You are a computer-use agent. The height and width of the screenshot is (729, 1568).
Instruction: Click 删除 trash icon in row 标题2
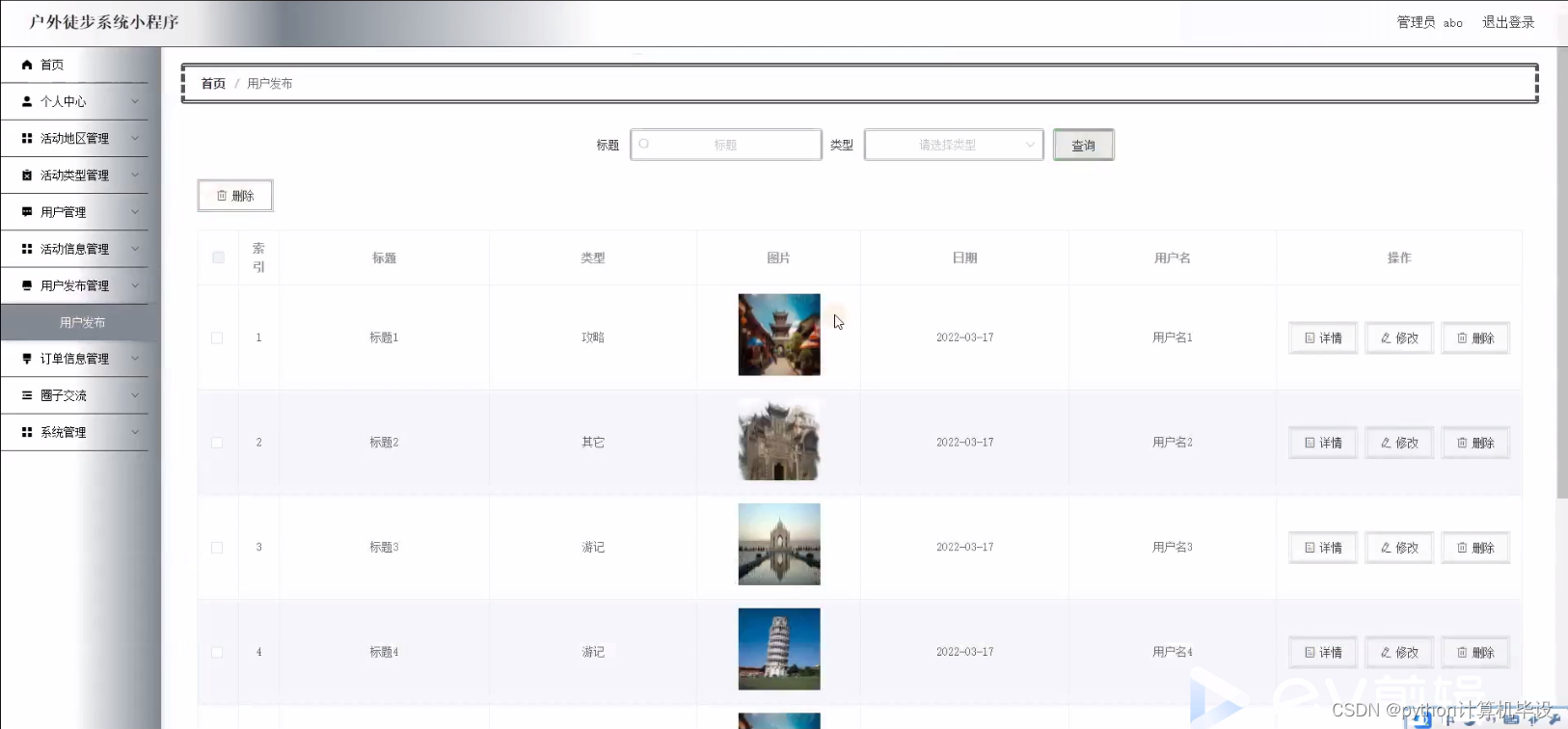[x=1462, y=443]
